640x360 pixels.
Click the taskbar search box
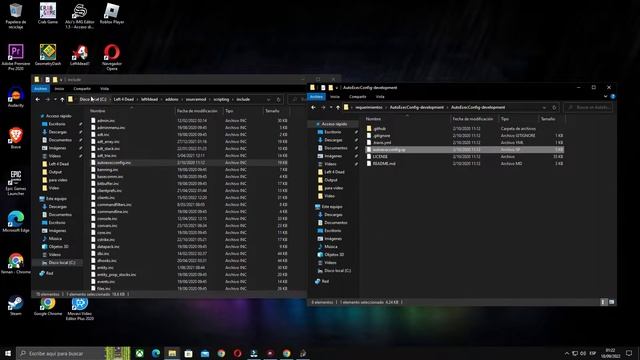(x=61, y=353)
